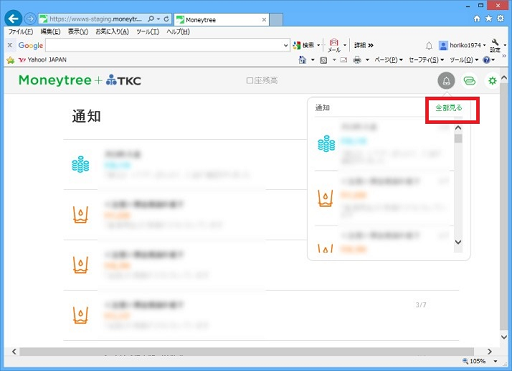Click the search magnifier in address bar
This screenshot has width=512, height=371.
click(x=151, y=19)
